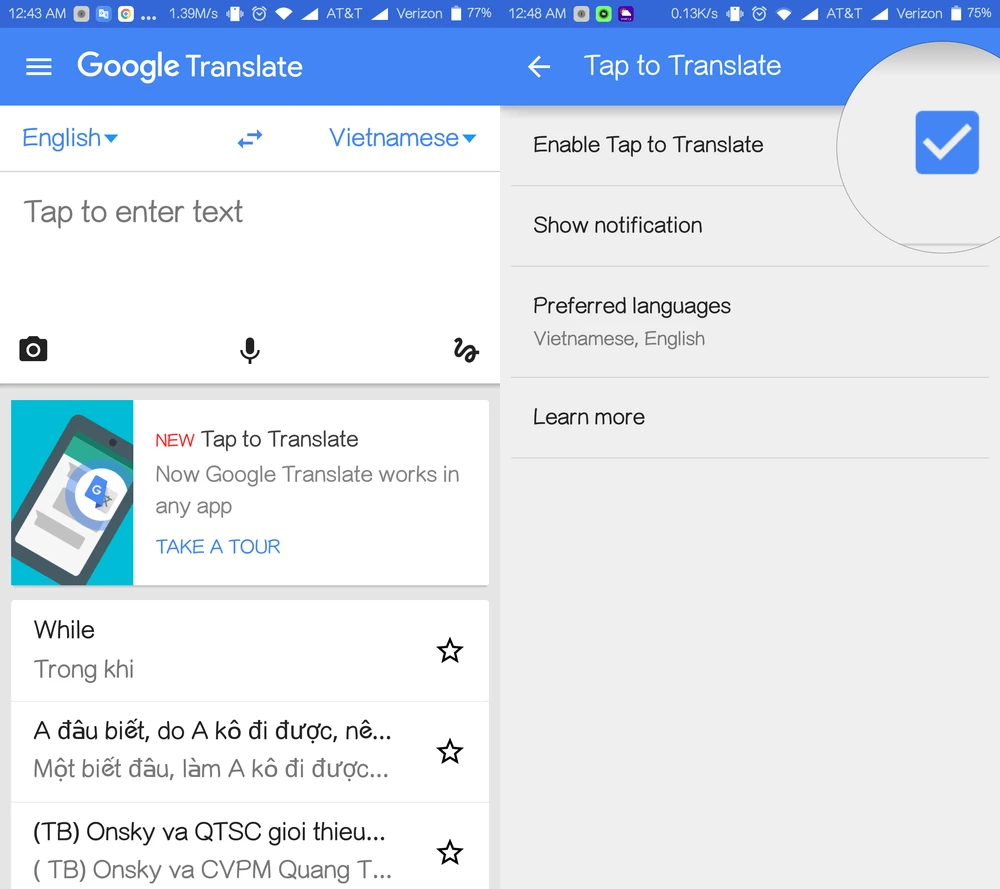Star the '(TB) Onsky va QTSC' translation
The height and width of the screenshot is (889, 1000).
(x=450, y=852)
